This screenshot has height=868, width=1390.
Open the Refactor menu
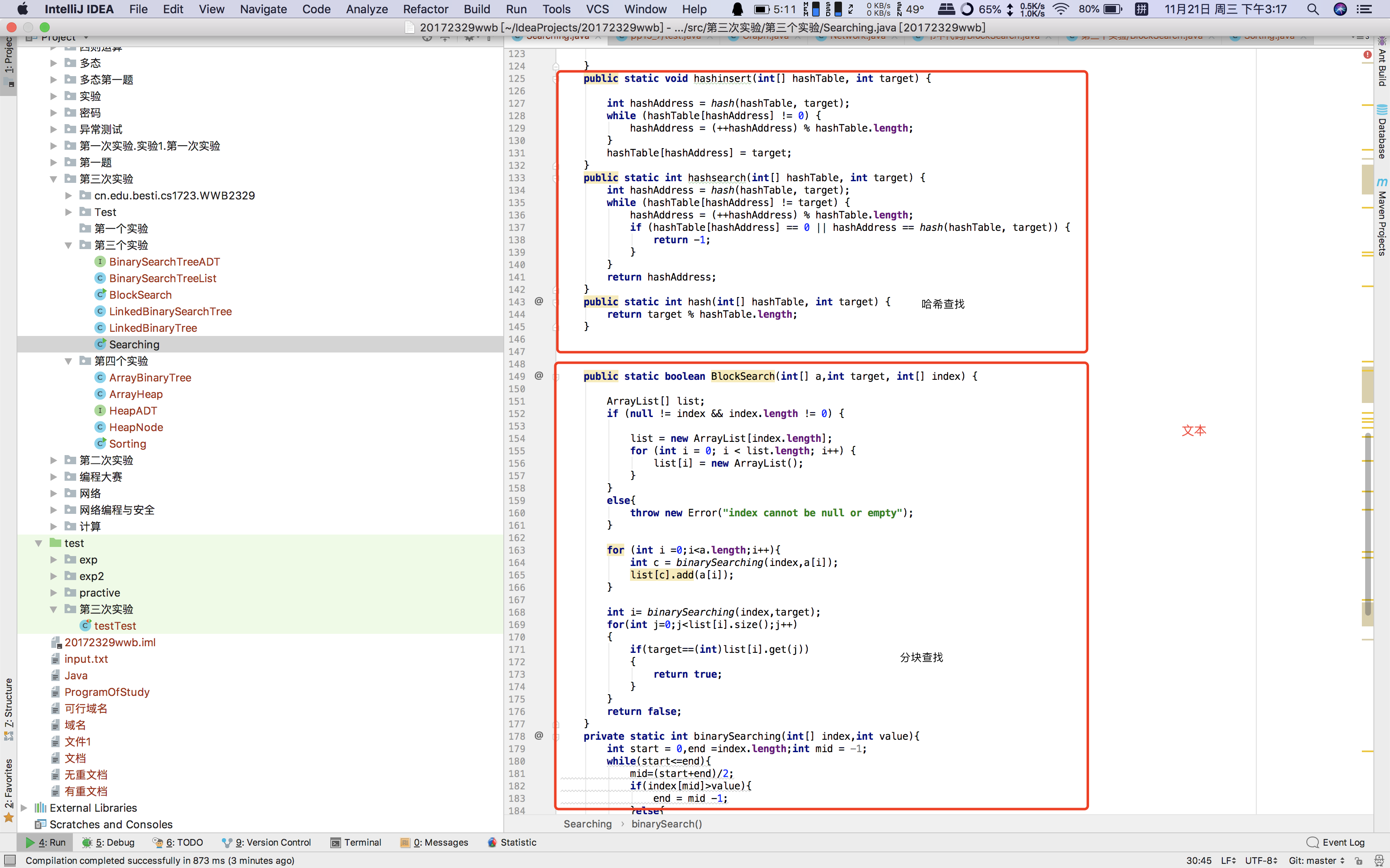425,9
